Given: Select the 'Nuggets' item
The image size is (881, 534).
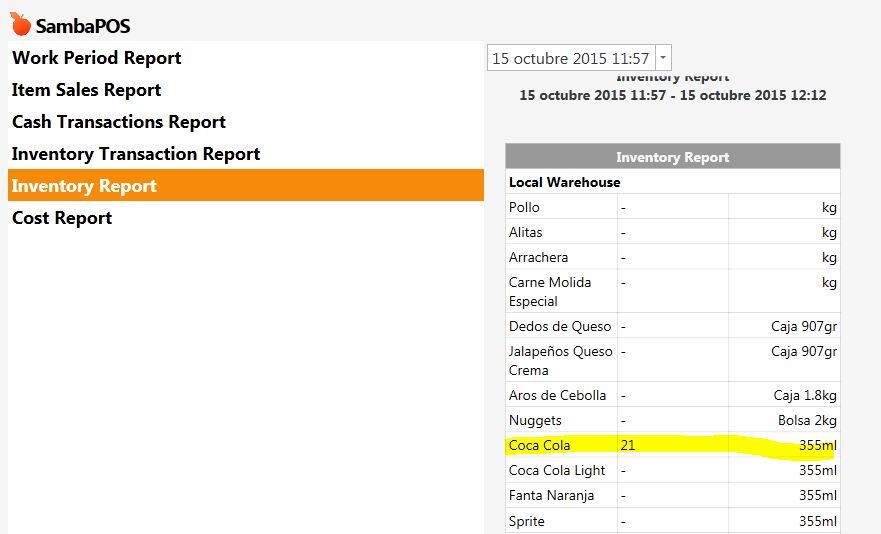Looking at the screenshot, I should point(535,420).
